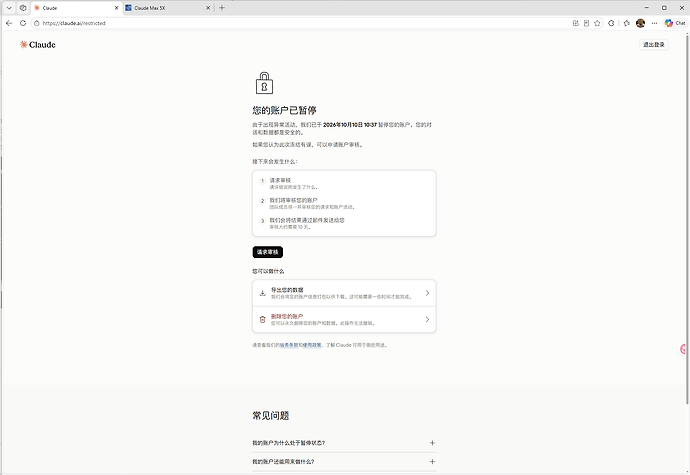690x475 pixels.
Task: Click the Claude logo in page header
Action: 37,44
